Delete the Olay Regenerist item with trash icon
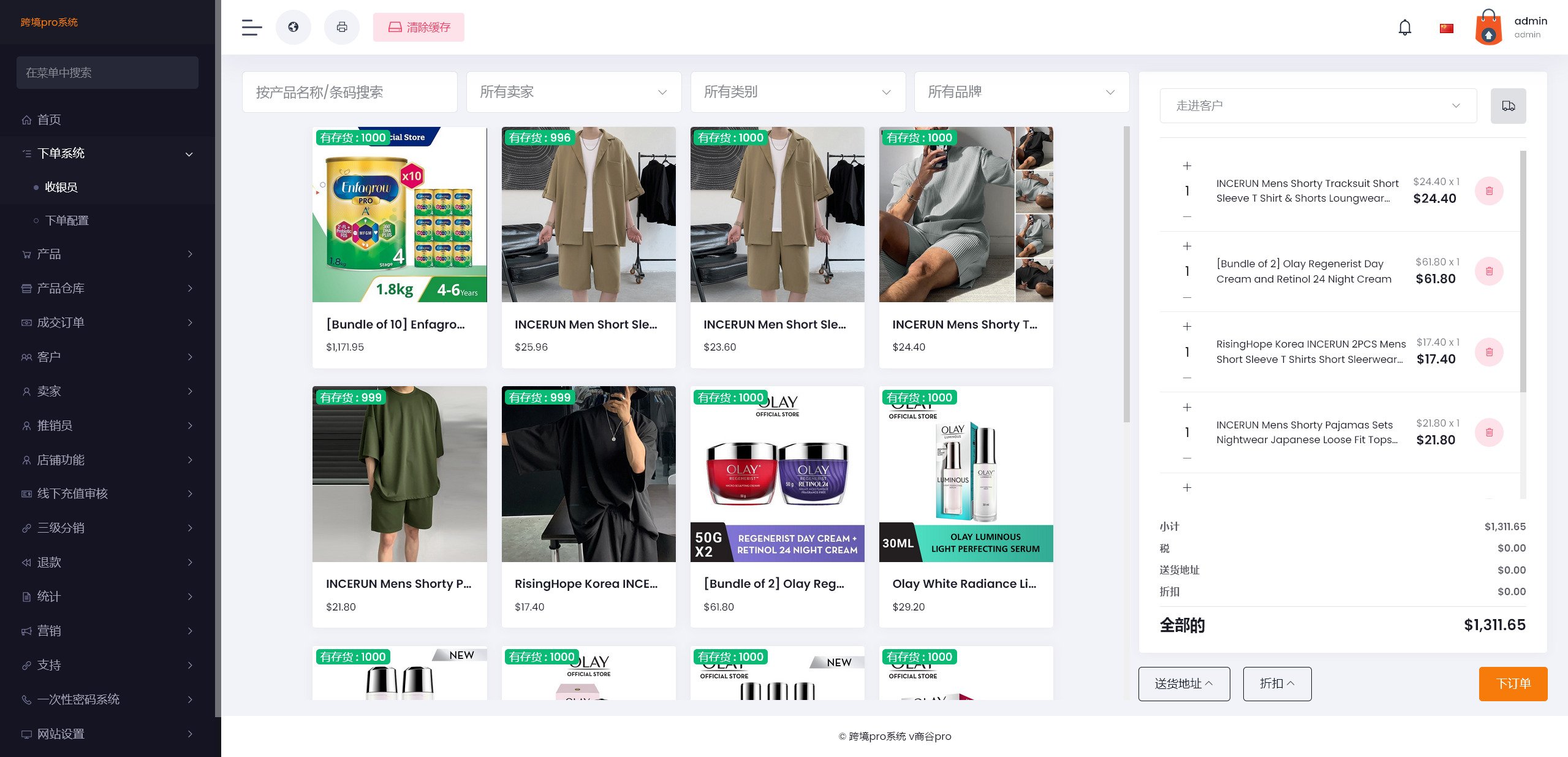 [x=1489, y=271]
